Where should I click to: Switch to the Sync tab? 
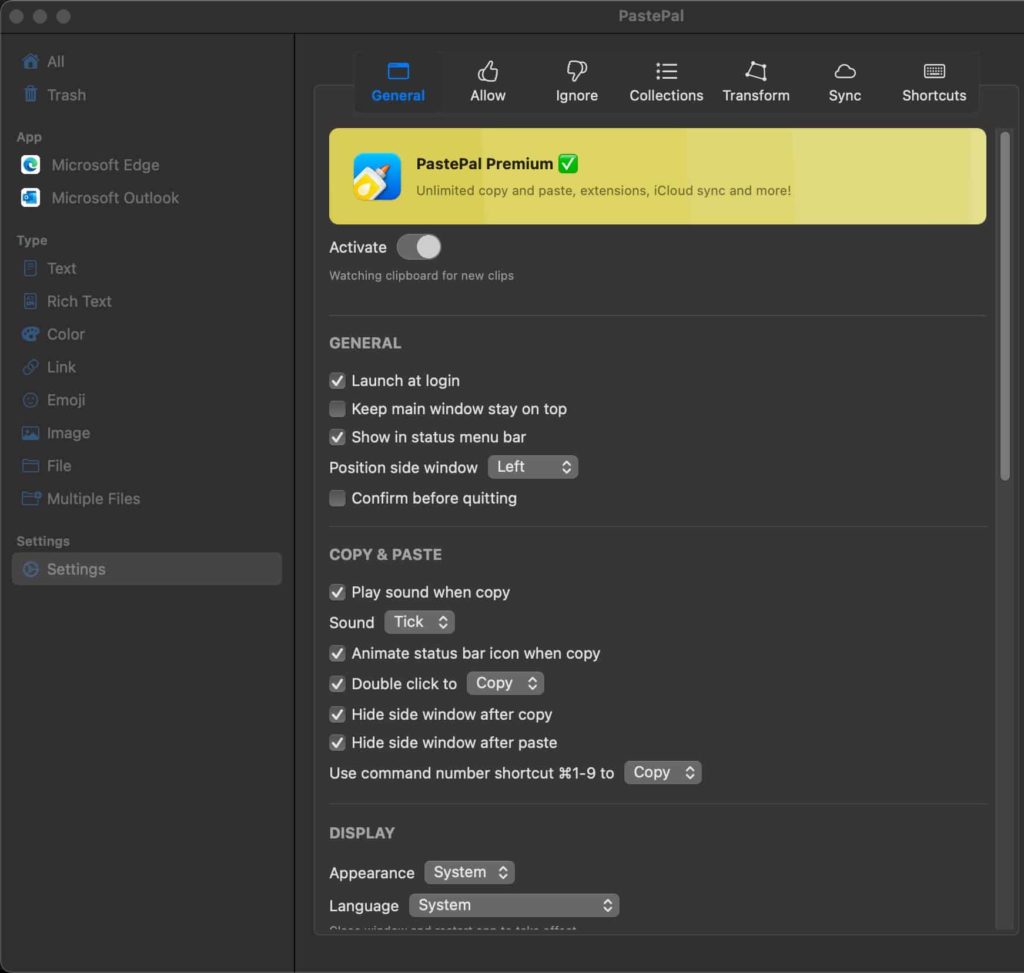click(844, 82)
